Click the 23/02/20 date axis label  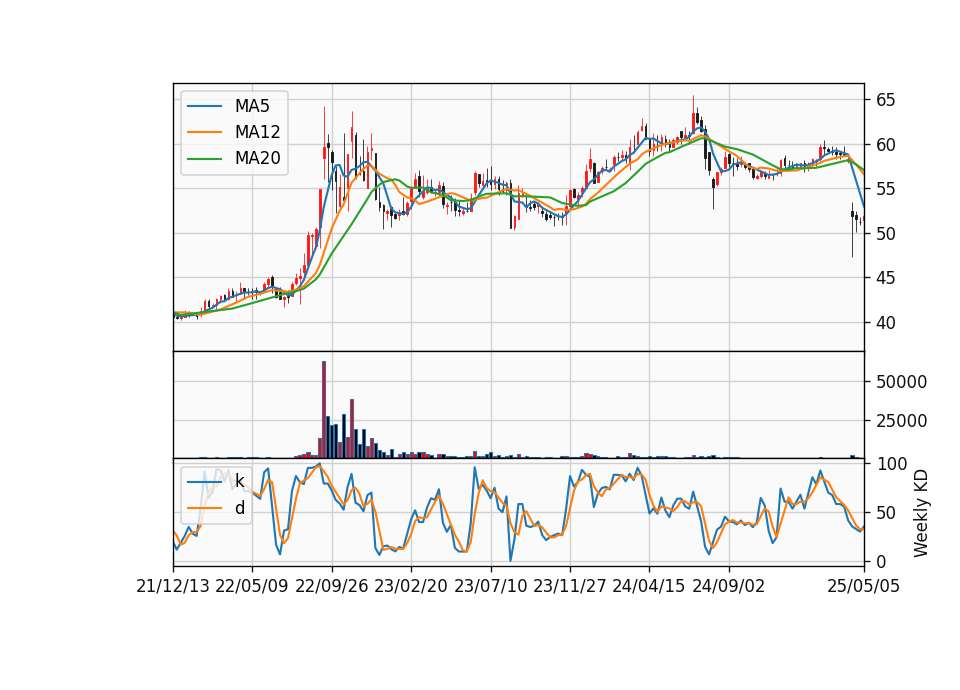pyautogui.click(x=411, y=586)
